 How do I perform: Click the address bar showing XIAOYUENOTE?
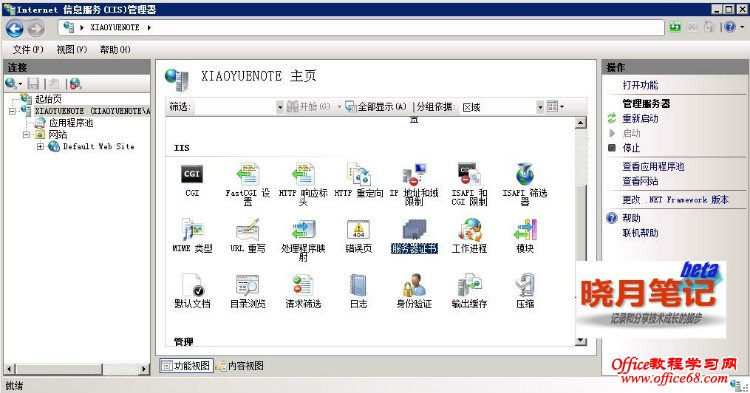361,27
